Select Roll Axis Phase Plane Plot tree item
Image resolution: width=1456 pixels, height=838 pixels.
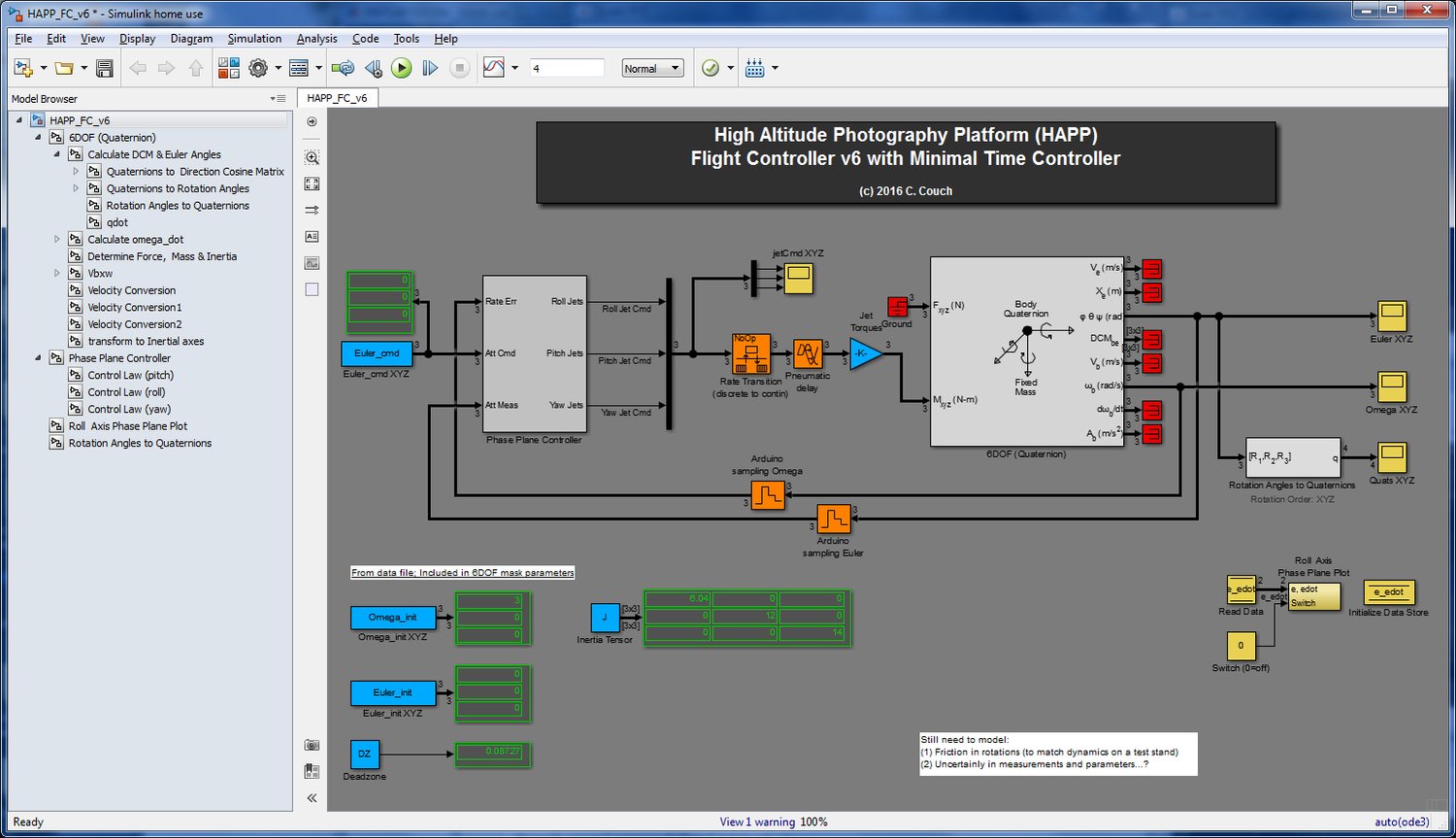coord(127,426)
